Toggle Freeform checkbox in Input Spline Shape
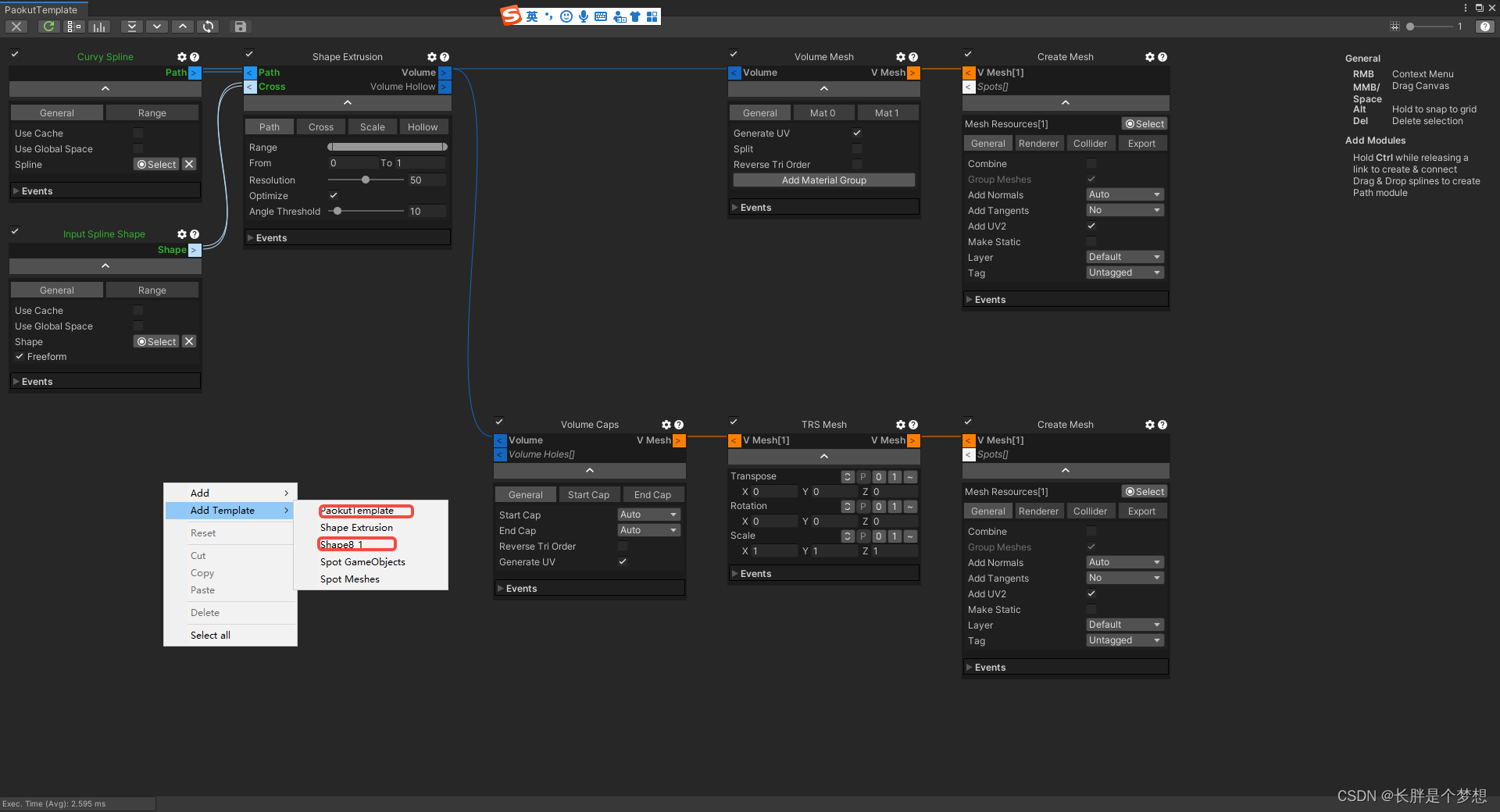 click(20, 357)
